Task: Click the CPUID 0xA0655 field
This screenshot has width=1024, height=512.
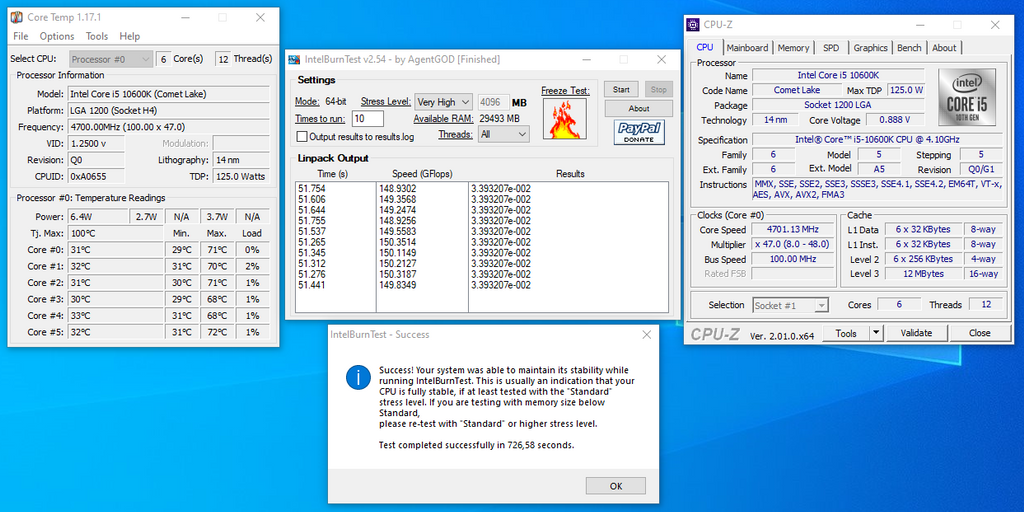Action: pyautogui.click(x=96, y=176)
